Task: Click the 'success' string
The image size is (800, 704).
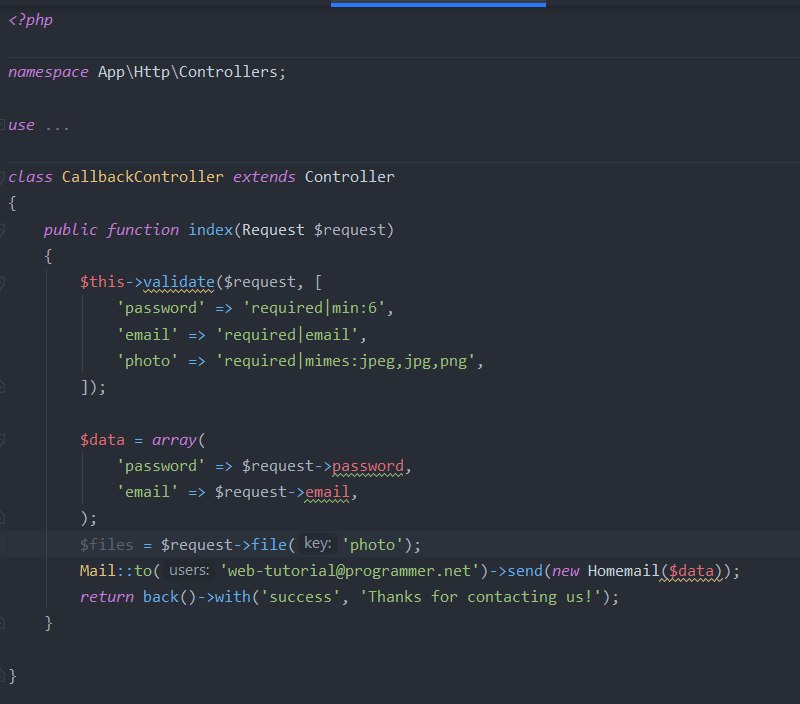Action: tap(300, 597)
